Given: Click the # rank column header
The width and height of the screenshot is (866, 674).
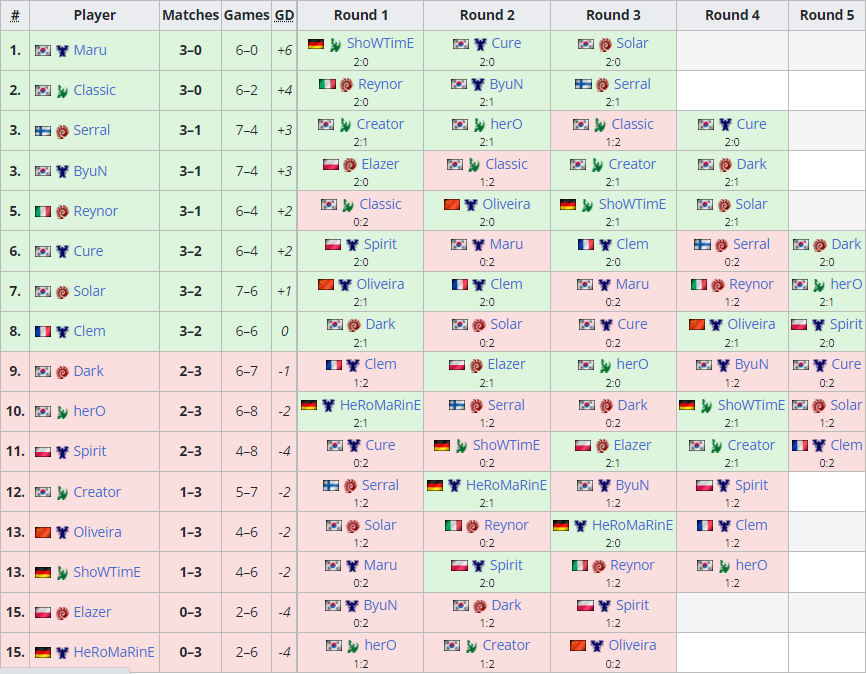Looking at the screenshot, I should coord(14,15).
